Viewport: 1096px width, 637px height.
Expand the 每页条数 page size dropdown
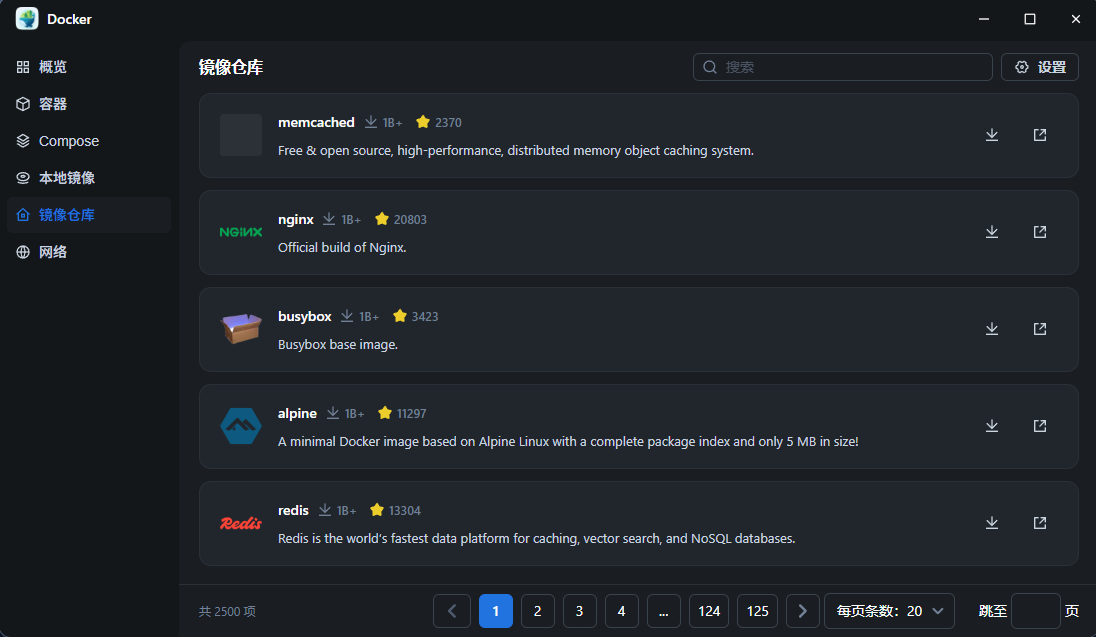tap(889, 611)
